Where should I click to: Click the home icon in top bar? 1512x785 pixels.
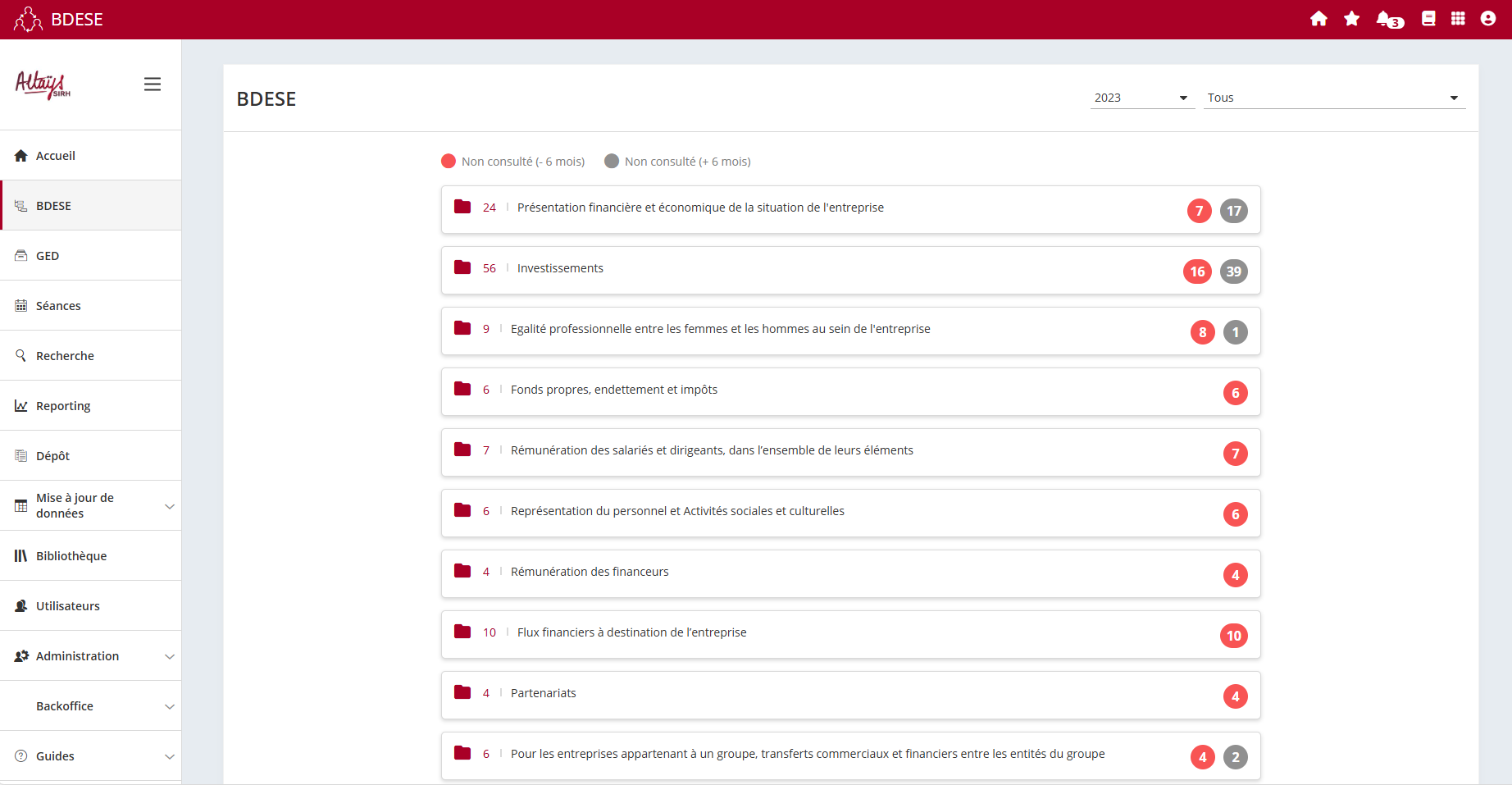[x=1318, y=19]
